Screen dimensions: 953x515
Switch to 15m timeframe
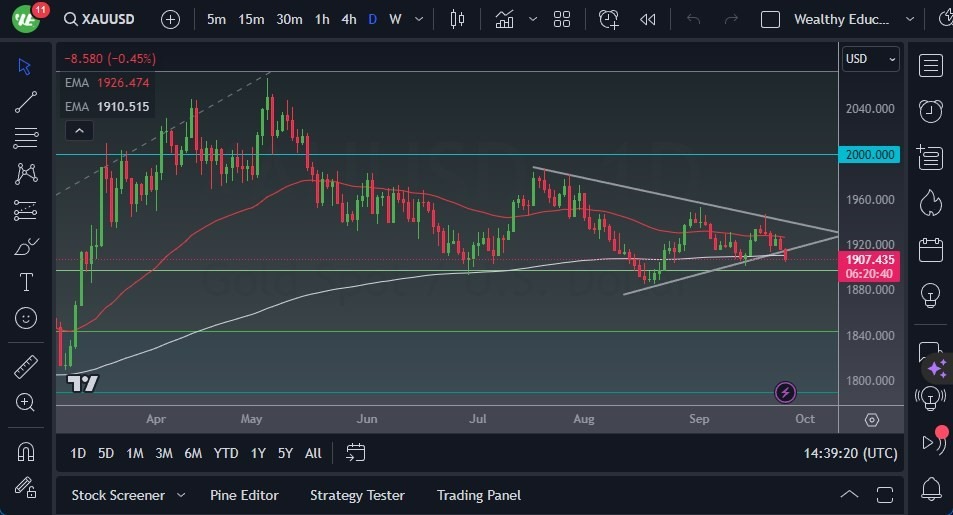(x=251, y=19)
